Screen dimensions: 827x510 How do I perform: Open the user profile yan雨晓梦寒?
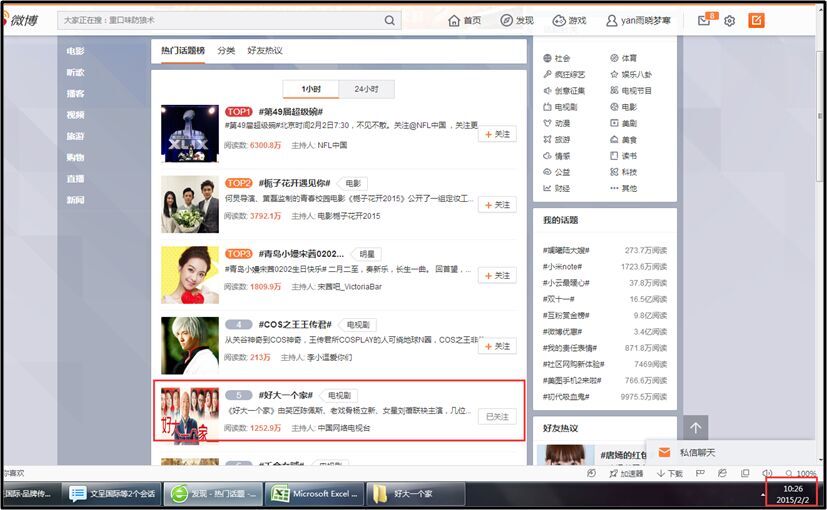click(x=638, y=21)
